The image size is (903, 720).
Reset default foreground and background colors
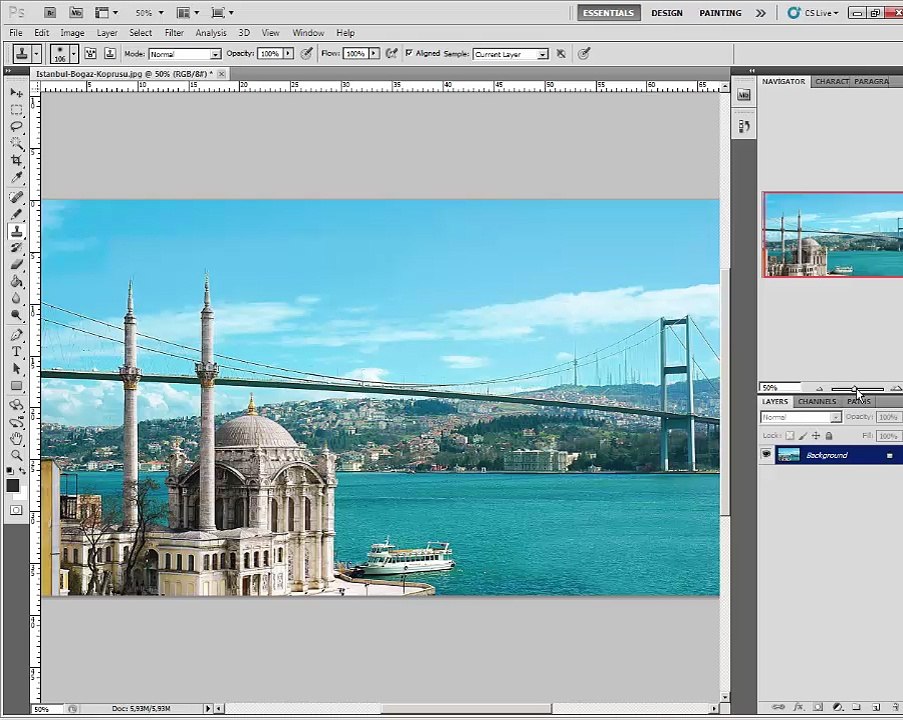pos(10,471)
